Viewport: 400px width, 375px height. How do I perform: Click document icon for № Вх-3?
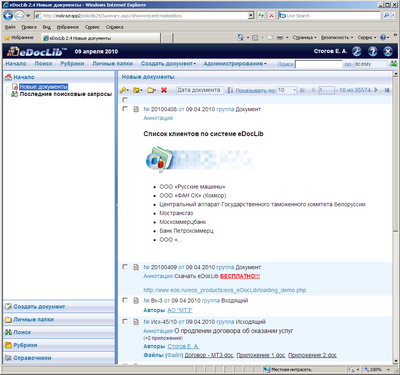[x=136, y=301]
